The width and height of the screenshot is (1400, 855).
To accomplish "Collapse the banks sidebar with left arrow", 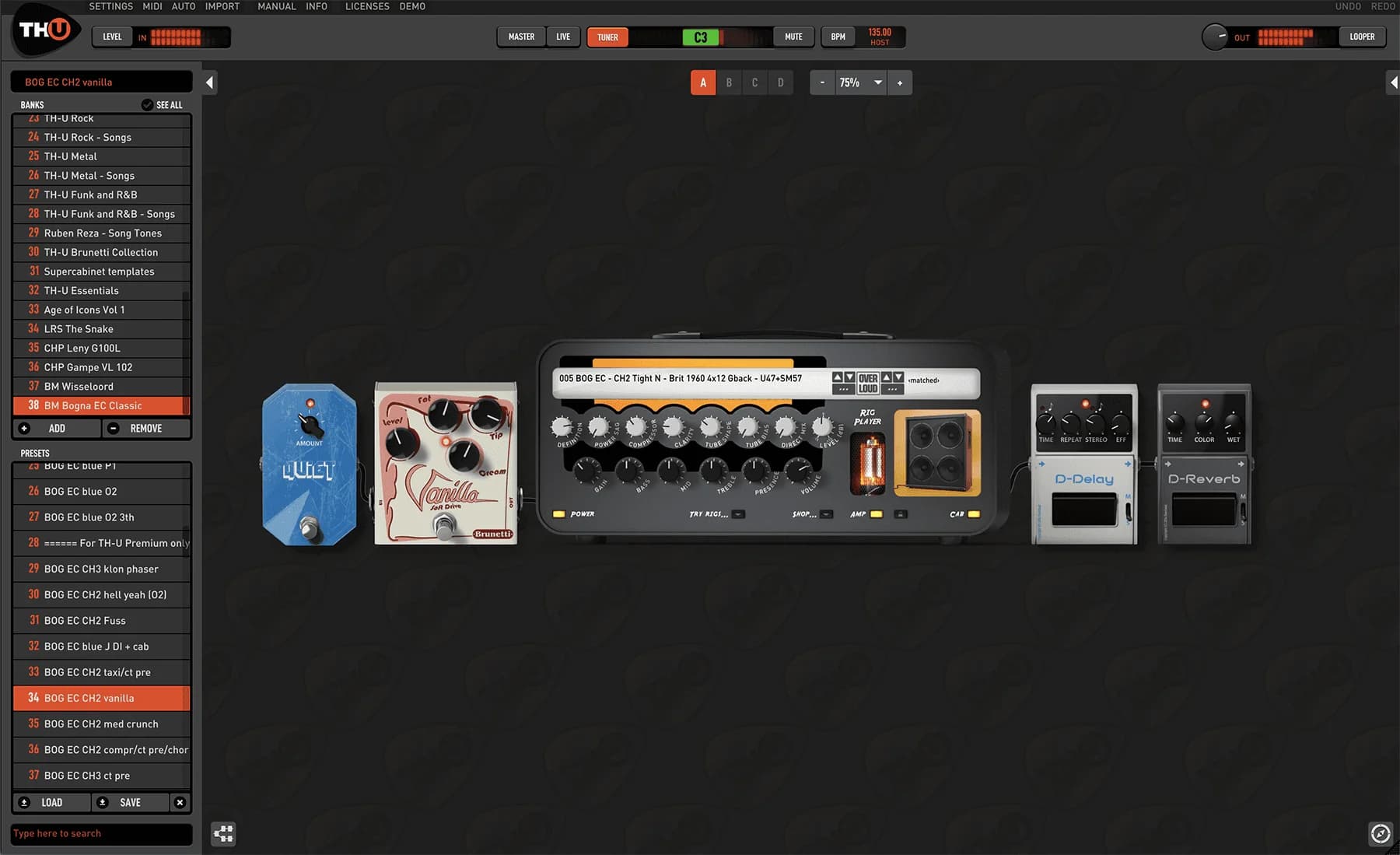I will 208,82.
